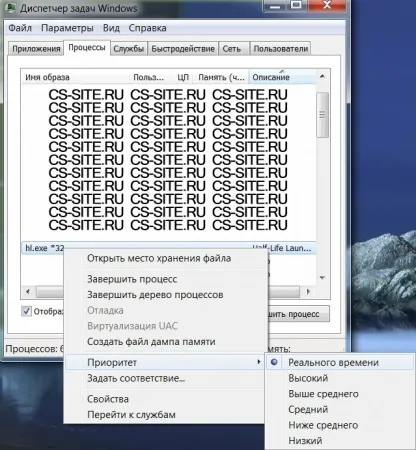Click the Завершить процесс button below list
This screenshot has height=450, width=416.
(x=299, y=314)
